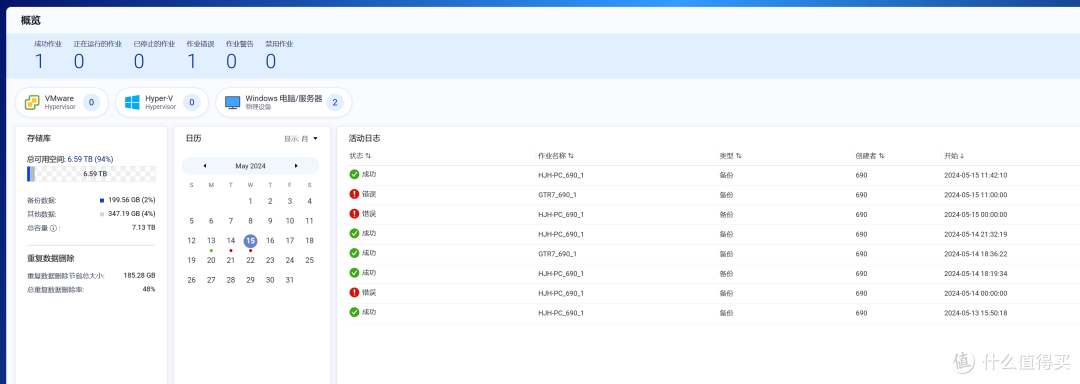This screenshot has width=1080, height=384.
Task: Click job name GTR7_690_1 started 2024-05-15 11:00:00
Action: pos(557,195)
